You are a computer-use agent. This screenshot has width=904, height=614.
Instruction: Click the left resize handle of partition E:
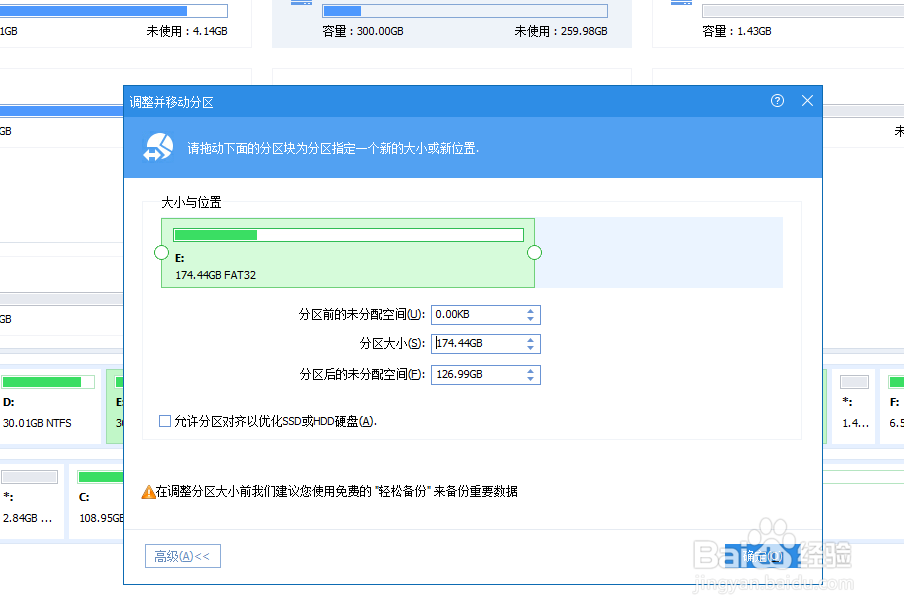coord(161,253)
